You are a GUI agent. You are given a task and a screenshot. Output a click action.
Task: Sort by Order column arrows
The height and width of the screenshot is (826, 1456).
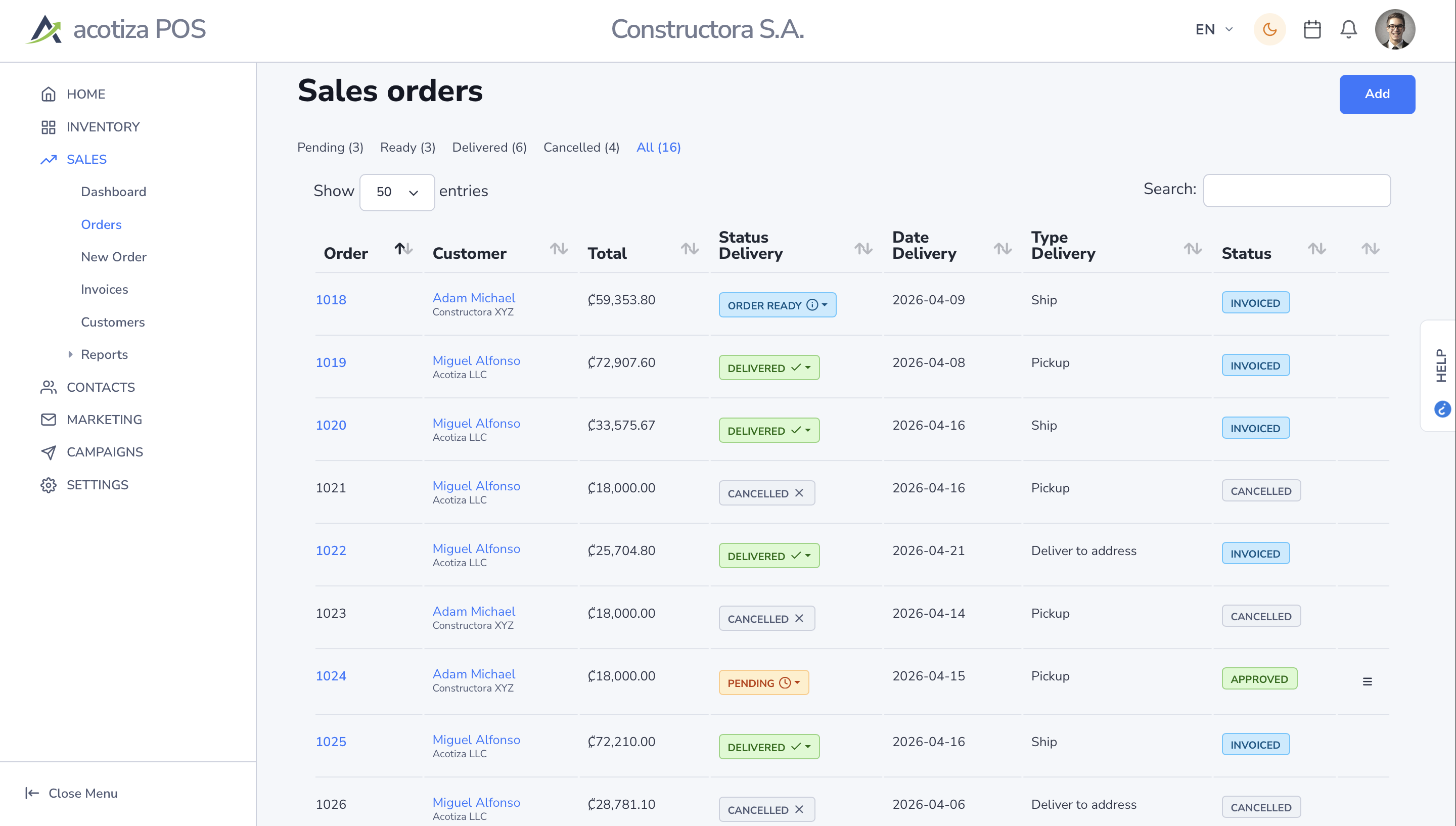[403, 249]
